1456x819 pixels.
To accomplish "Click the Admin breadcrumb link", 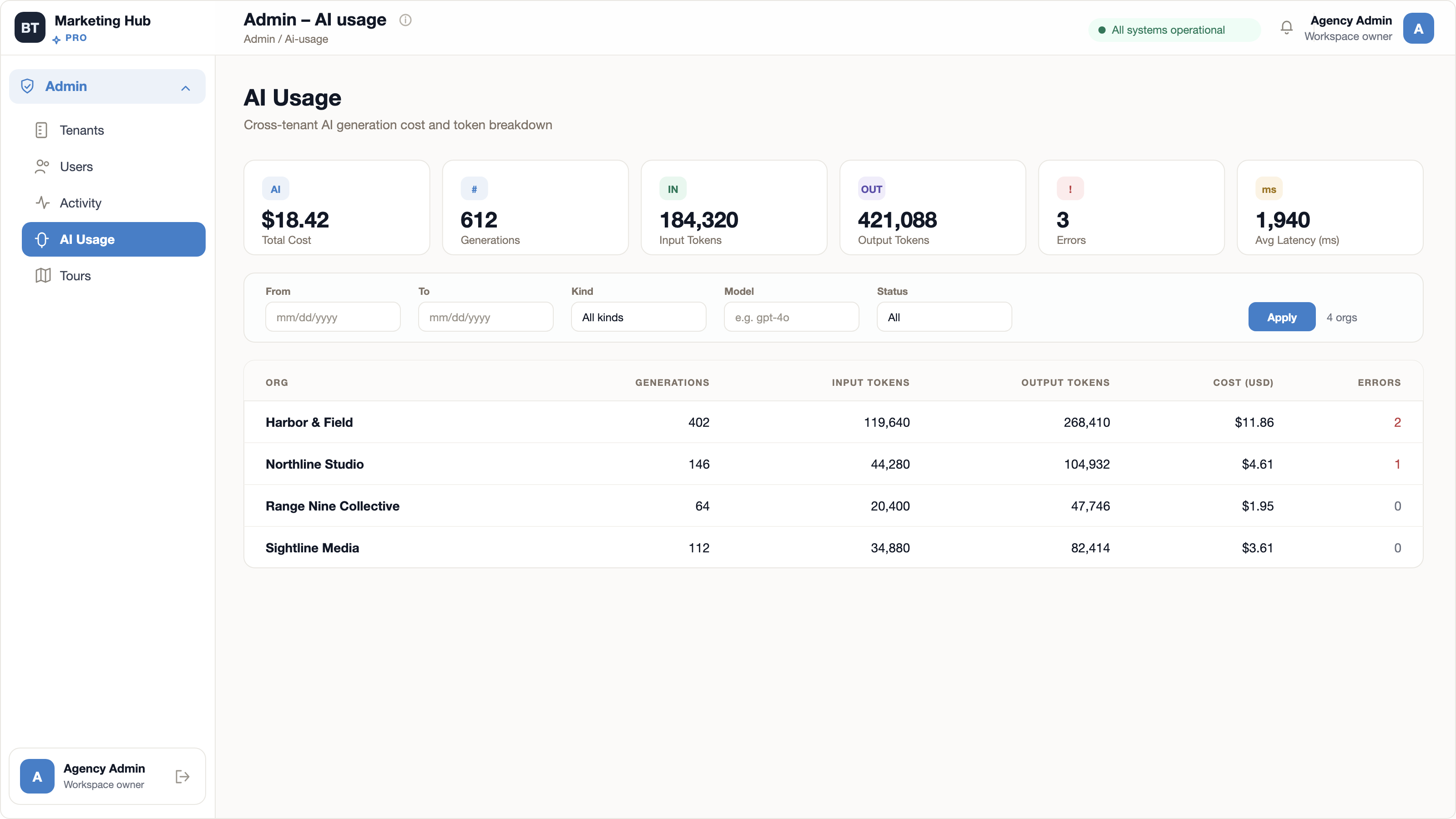I will tap(259, 39).
